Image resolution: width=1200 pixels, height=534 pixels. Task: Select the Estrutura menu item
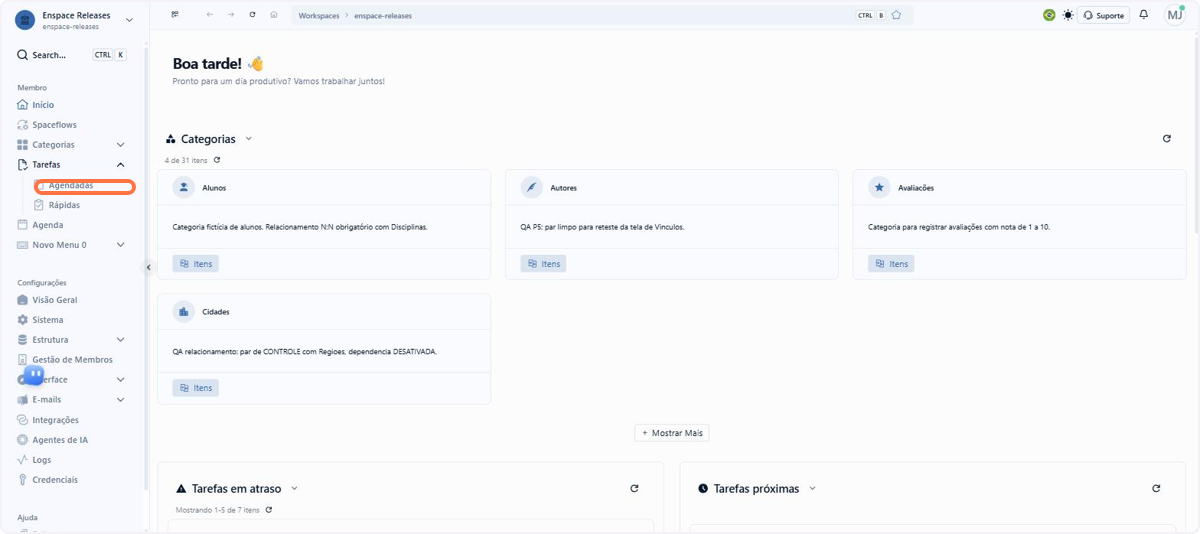tap(50, 340)
